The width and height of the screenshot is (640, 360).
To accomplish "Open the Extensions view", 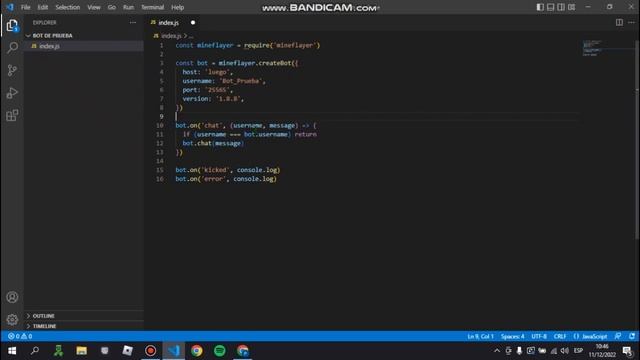I will [12, 116].
